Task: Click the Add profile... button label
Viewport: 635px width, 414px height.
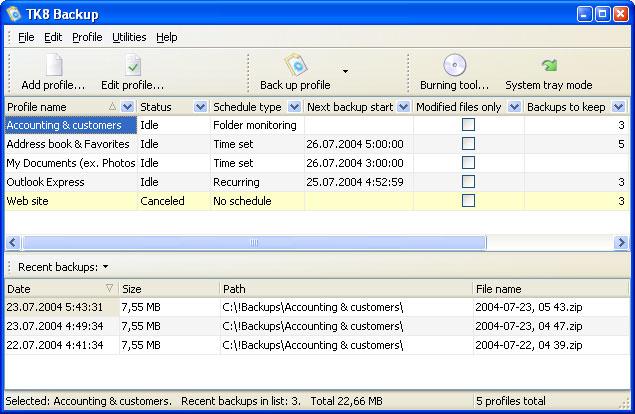Action: [53, 85]
